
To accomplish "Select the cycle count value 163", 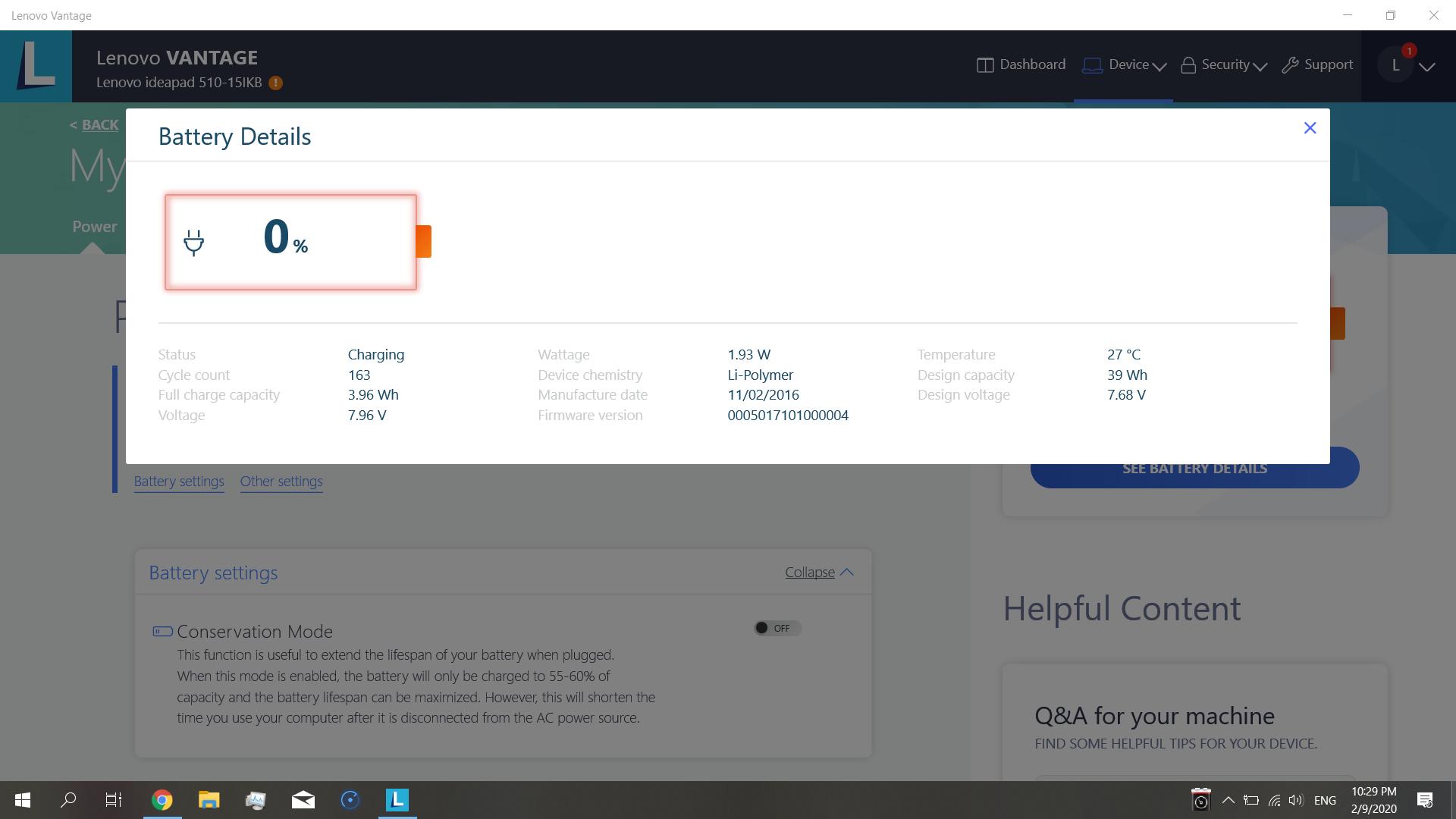I will pos(359,375).
